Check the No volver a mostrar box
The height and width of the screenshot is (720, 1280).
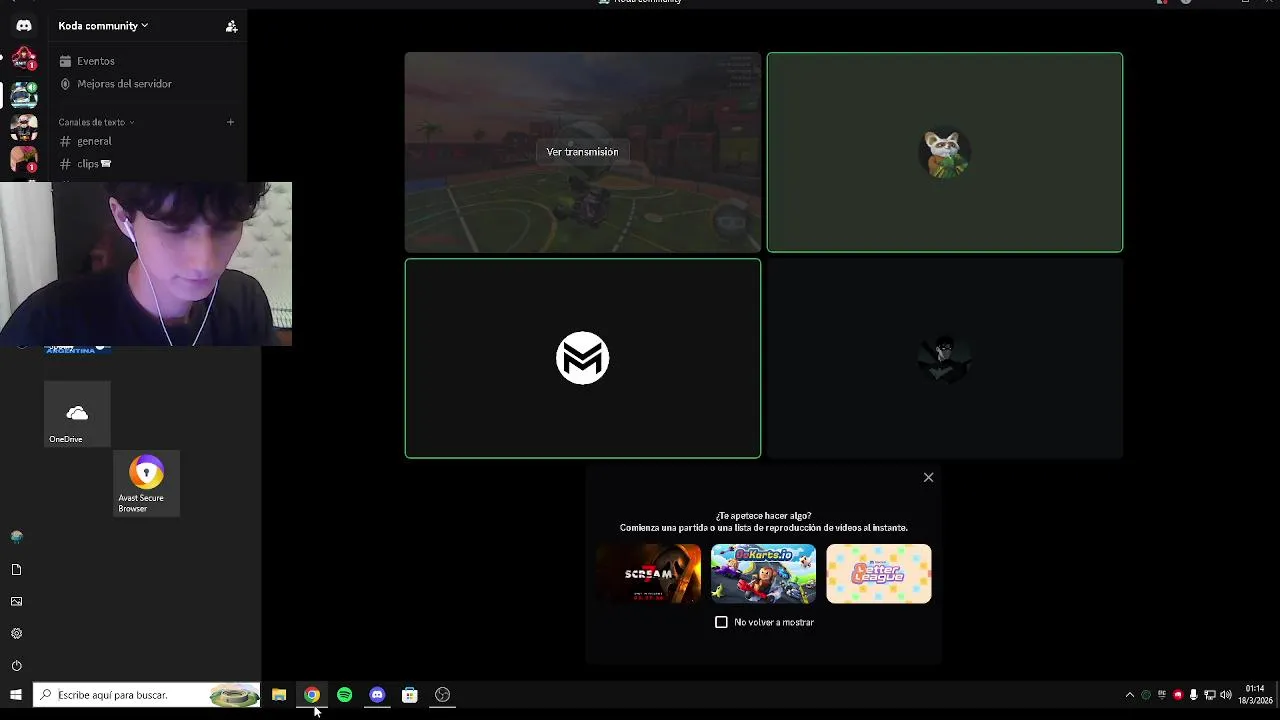721,622
